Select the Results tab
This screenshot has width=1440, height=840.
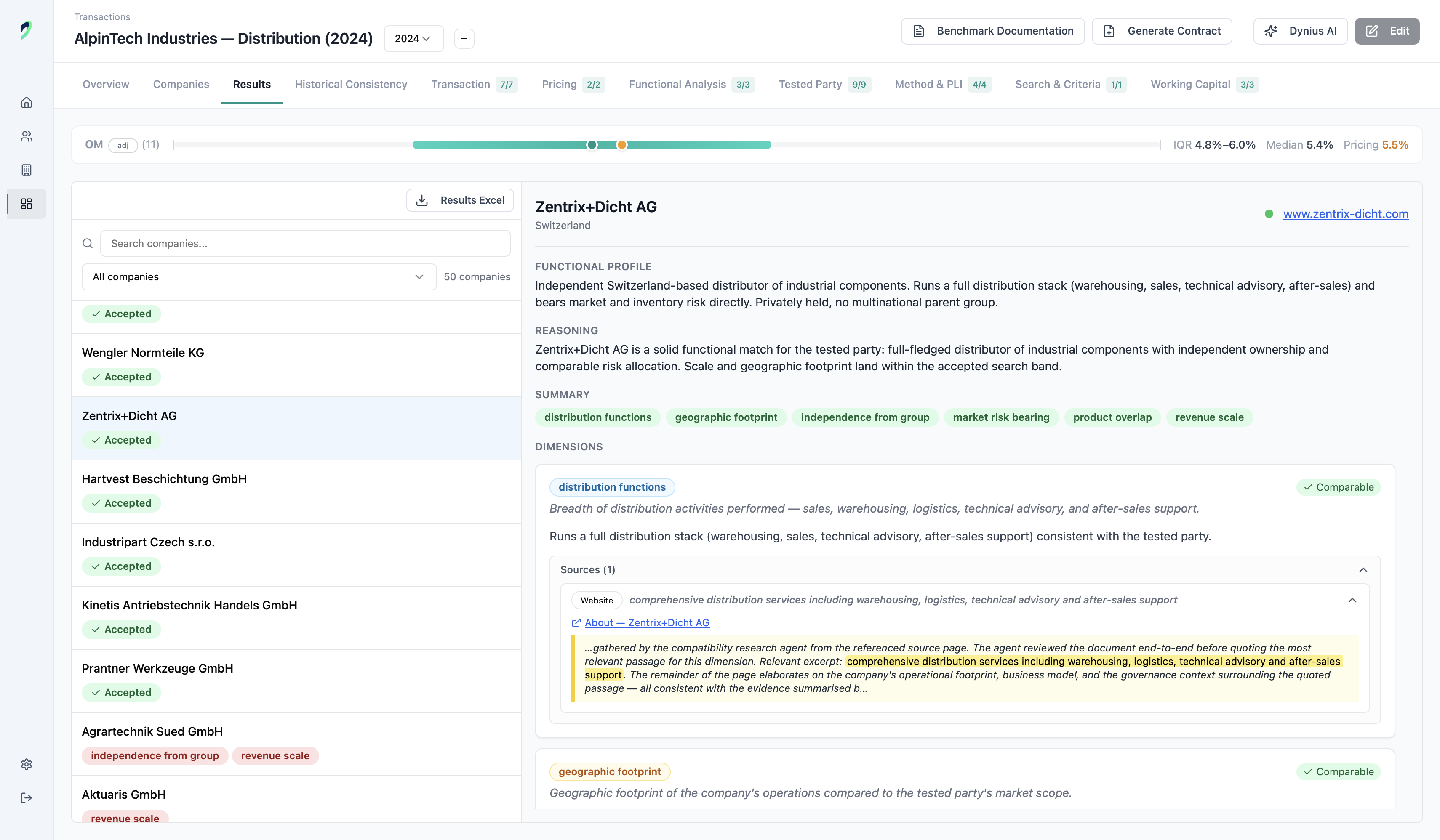coord(252,85)
